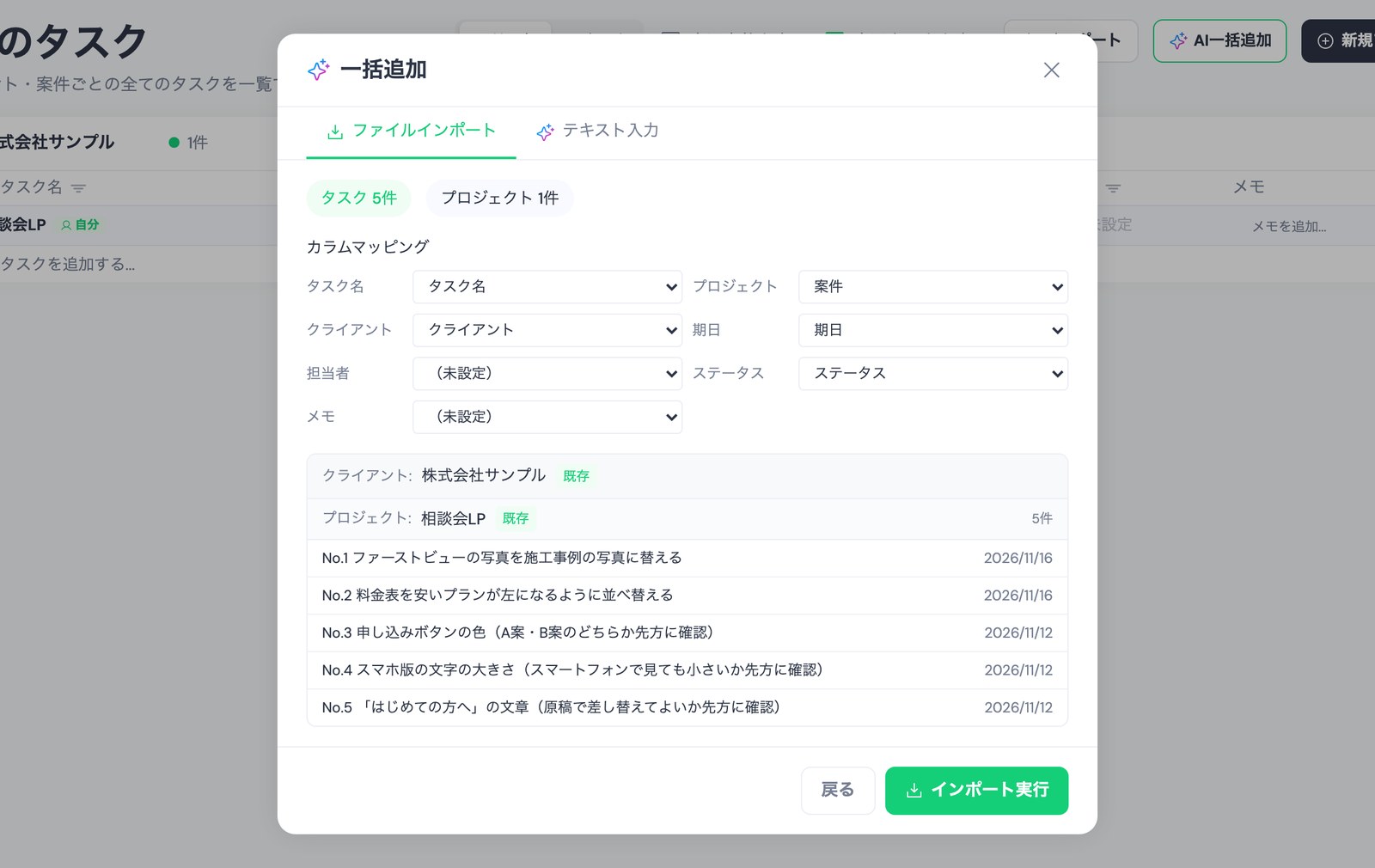The width and height of the screenshot is (1375, 868).
Task: Open the ステータス mapping dropdown
Action: pos(933,374)
